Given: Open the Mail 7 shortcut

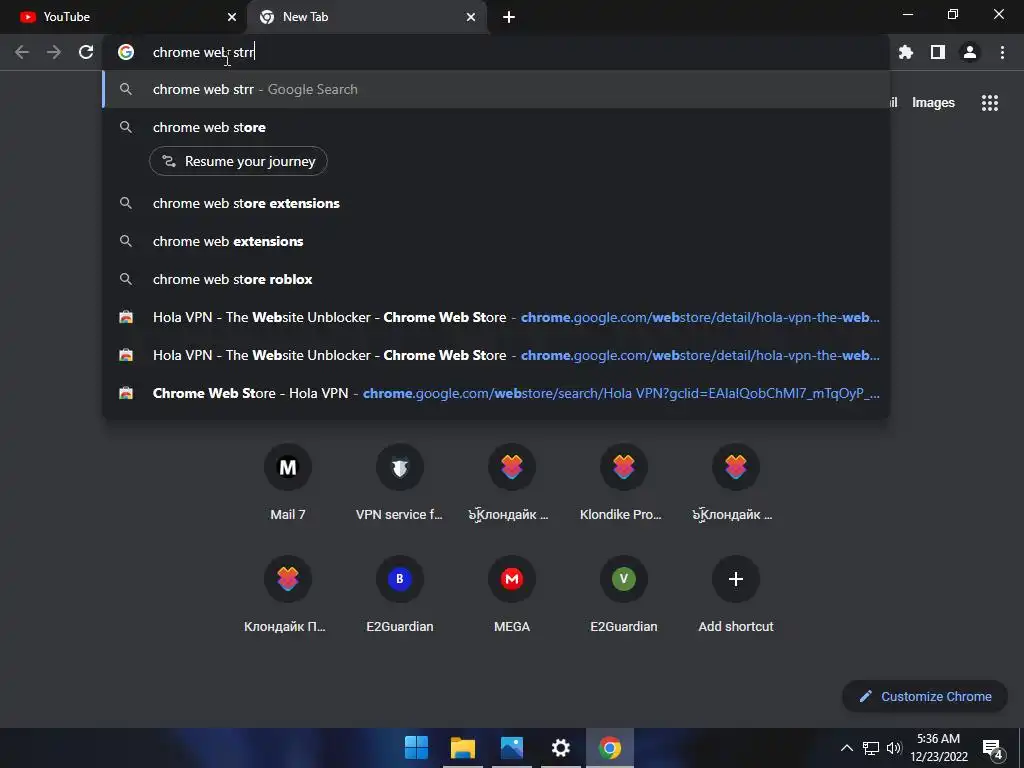Looking at the screenshot, I should pos(288,483).
